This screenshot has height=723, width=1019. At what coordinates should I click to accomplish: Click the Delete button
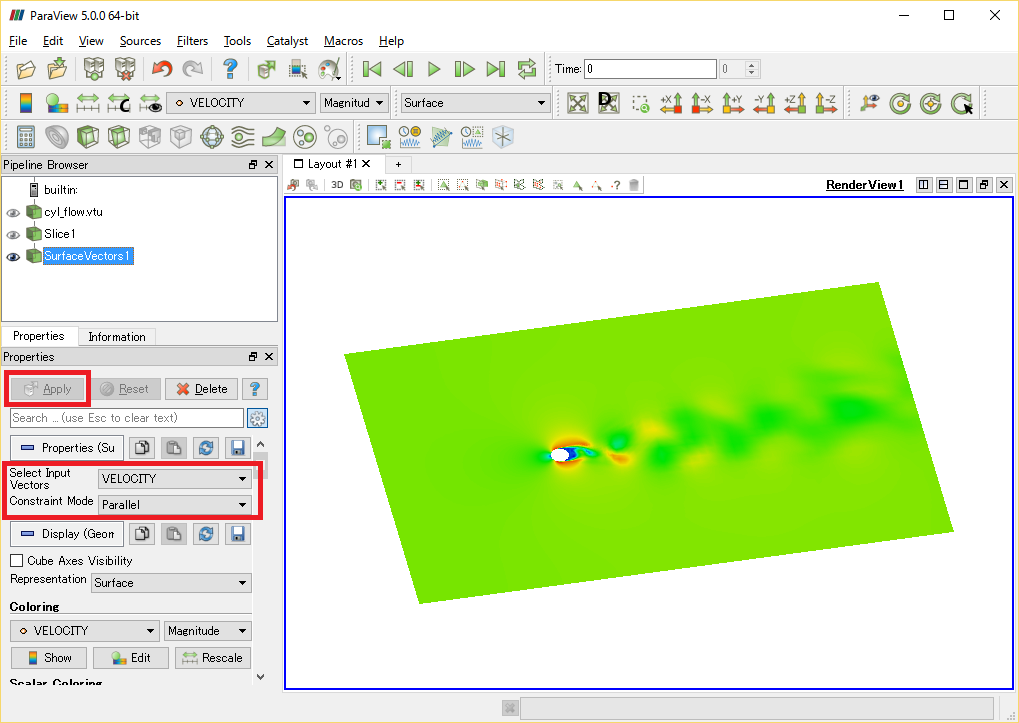coord(201,389)
